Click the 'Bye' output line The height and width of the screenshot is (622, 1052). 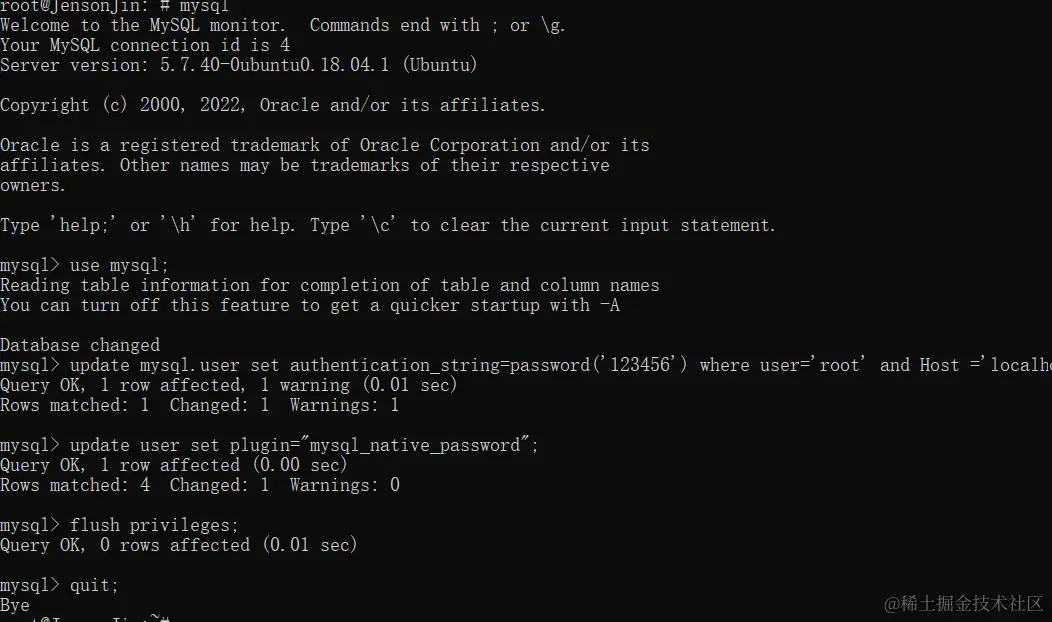point(15,605)
